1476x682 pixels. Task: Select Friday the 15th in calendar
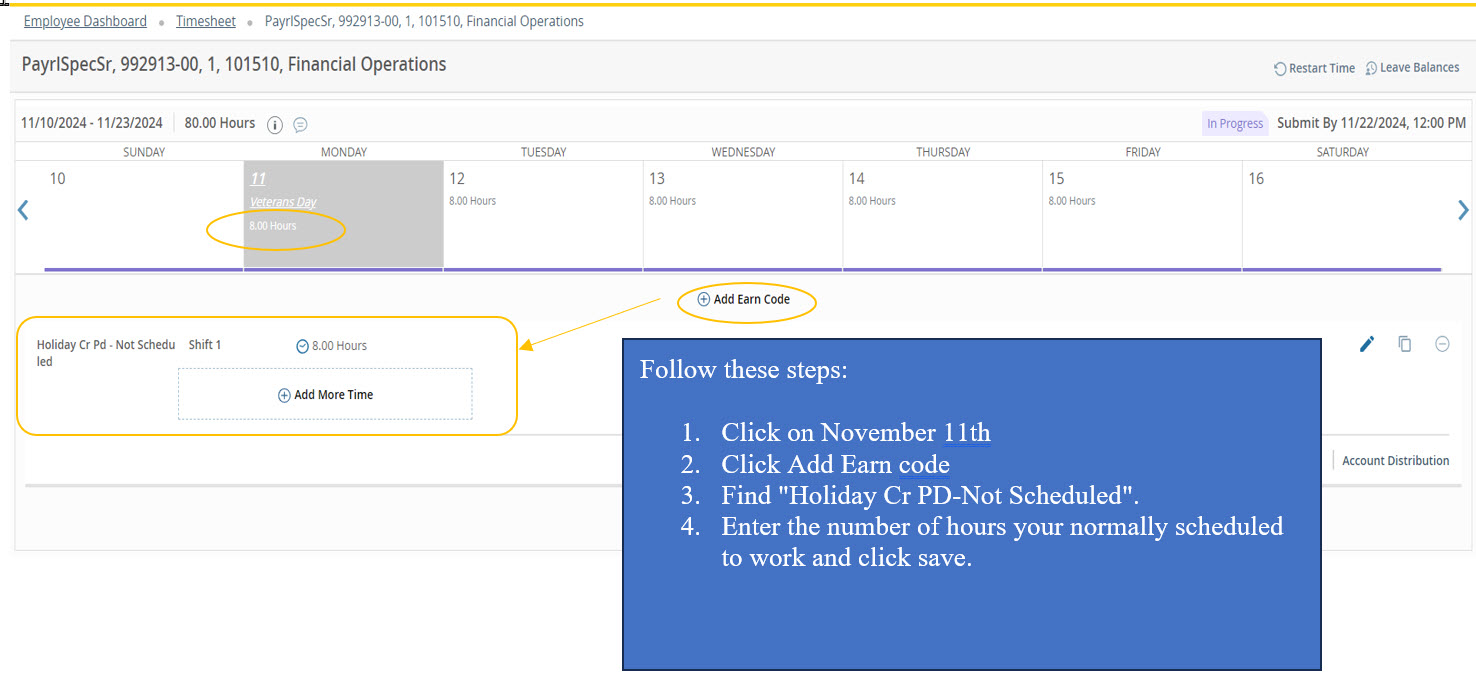[x=1142, y=214]
